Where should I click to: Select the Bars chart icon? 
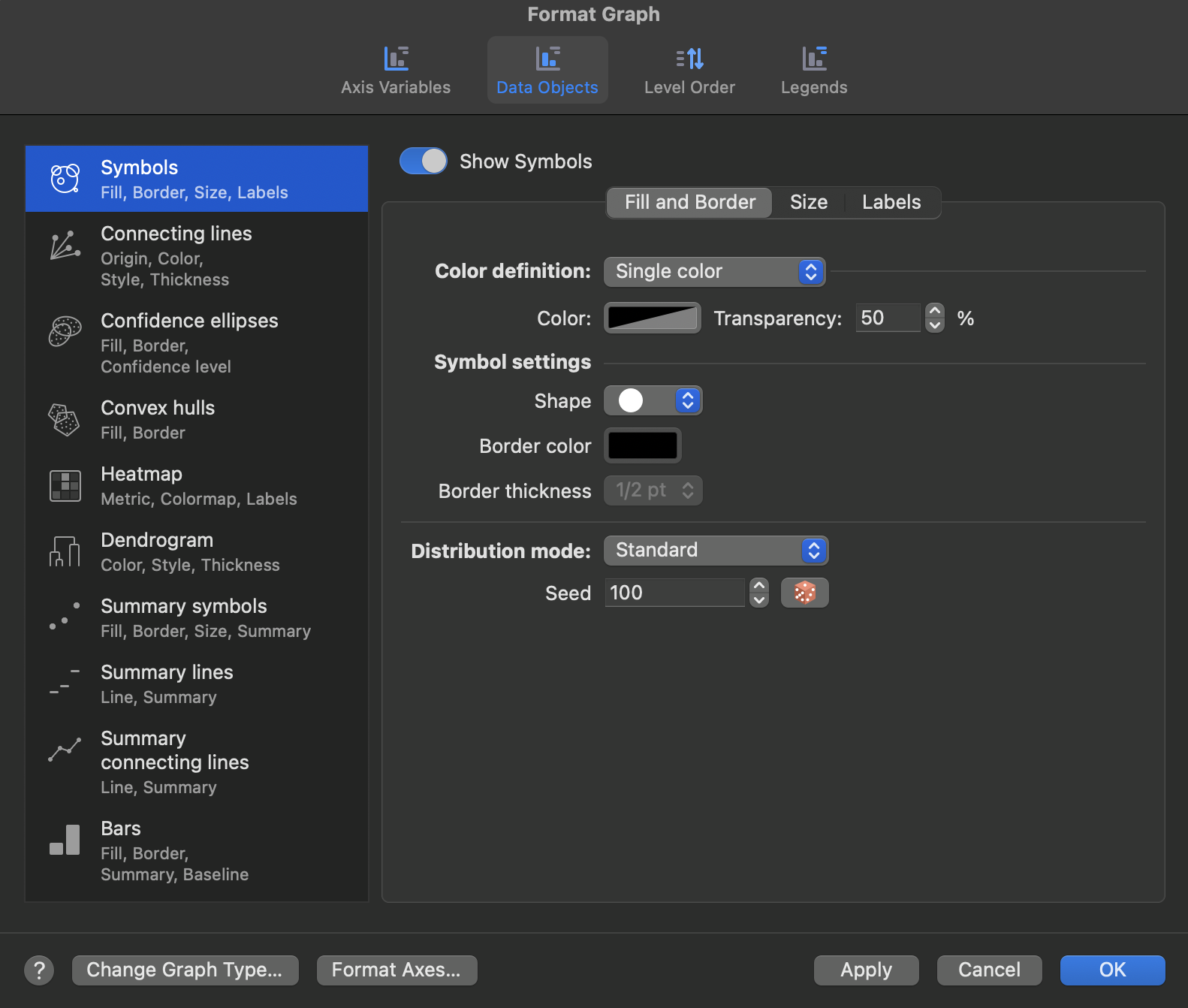click(65, 840)
